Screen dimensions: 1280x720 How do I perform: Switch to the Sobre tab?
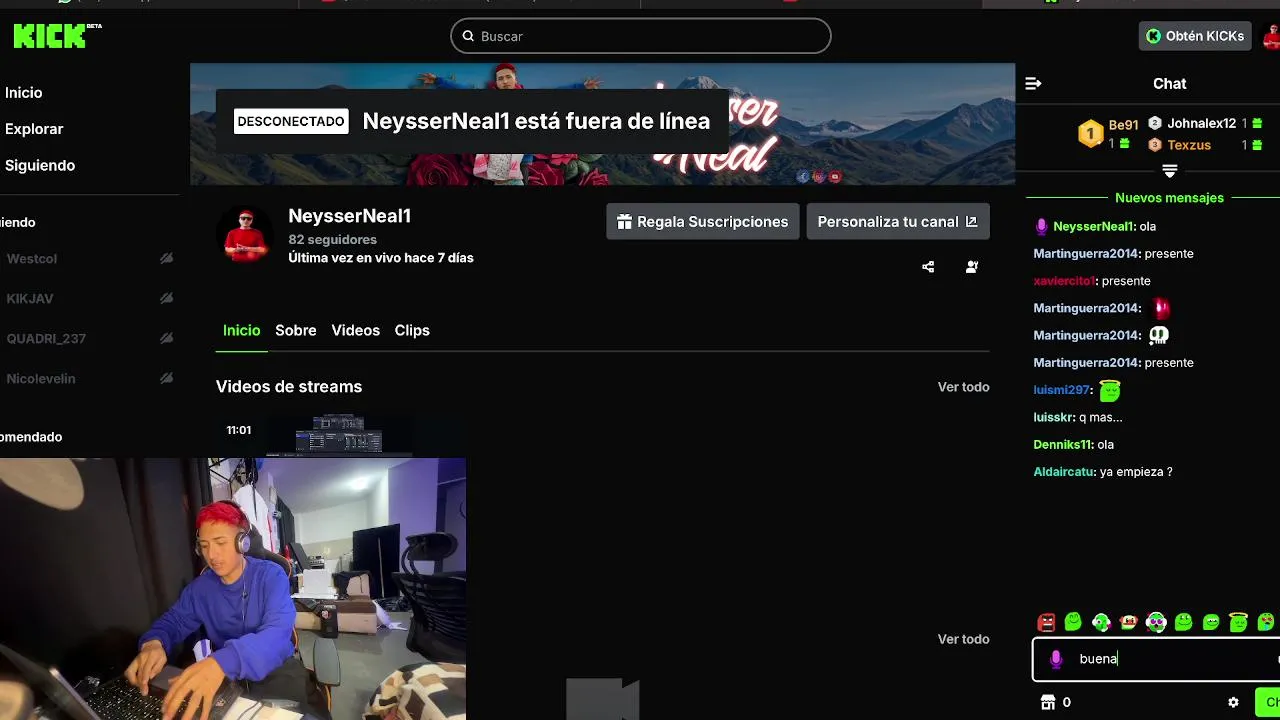point(296,330)
